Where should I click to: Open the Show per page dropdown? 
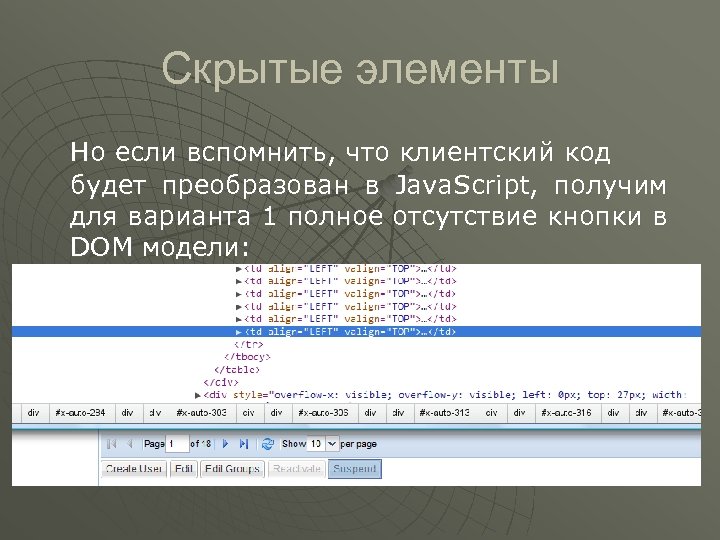332,444
